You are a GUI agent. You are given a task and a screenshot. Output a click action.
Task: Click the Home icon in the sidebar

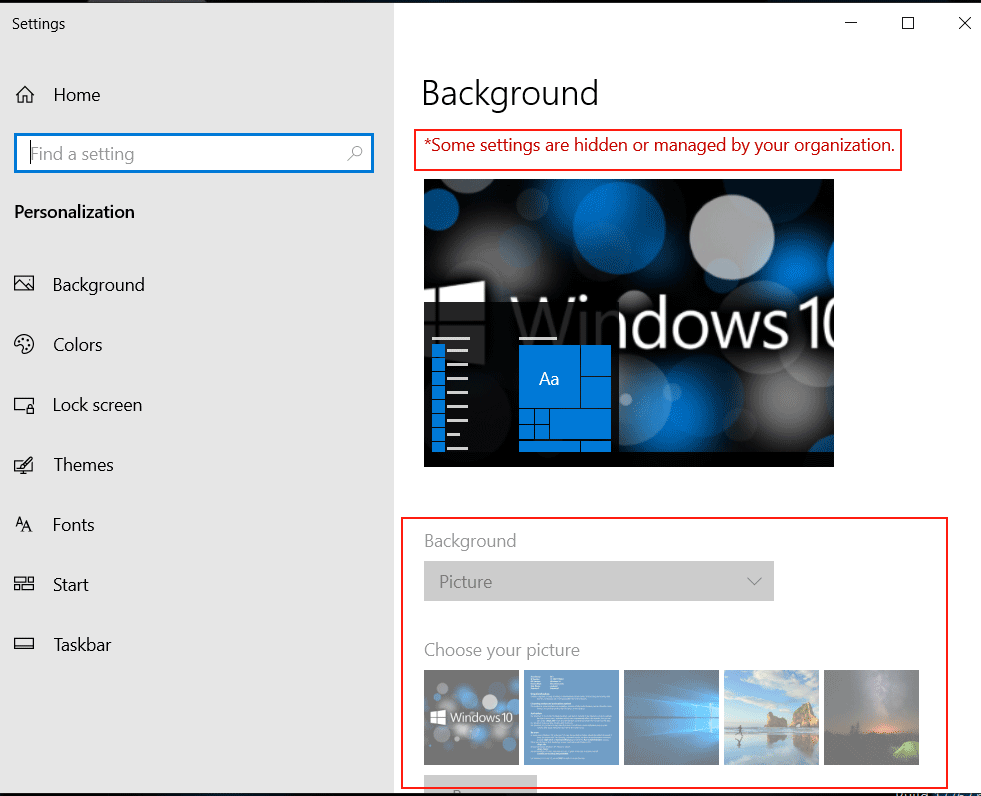(x=25, y=95)
